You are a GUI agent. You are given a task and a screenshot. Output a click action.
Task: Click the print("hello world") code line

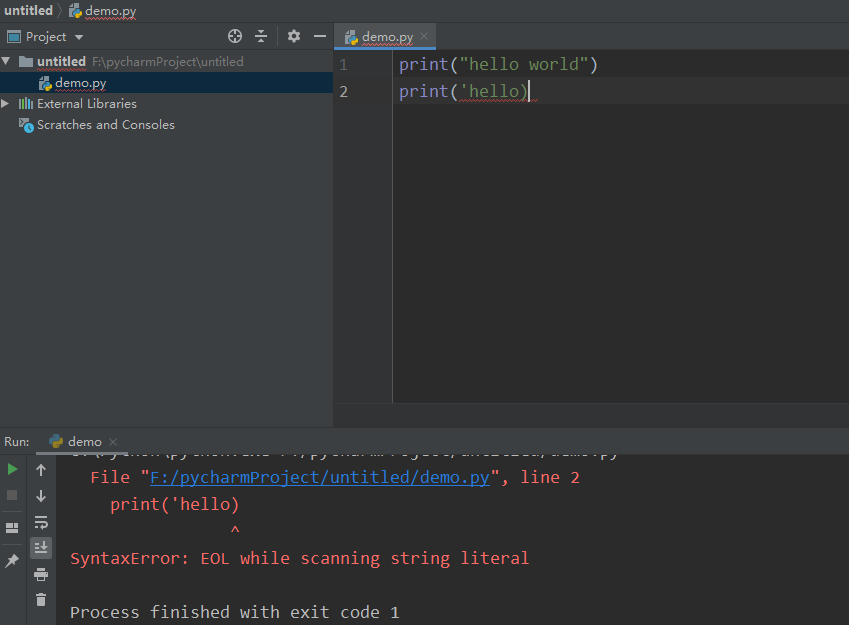498,64
